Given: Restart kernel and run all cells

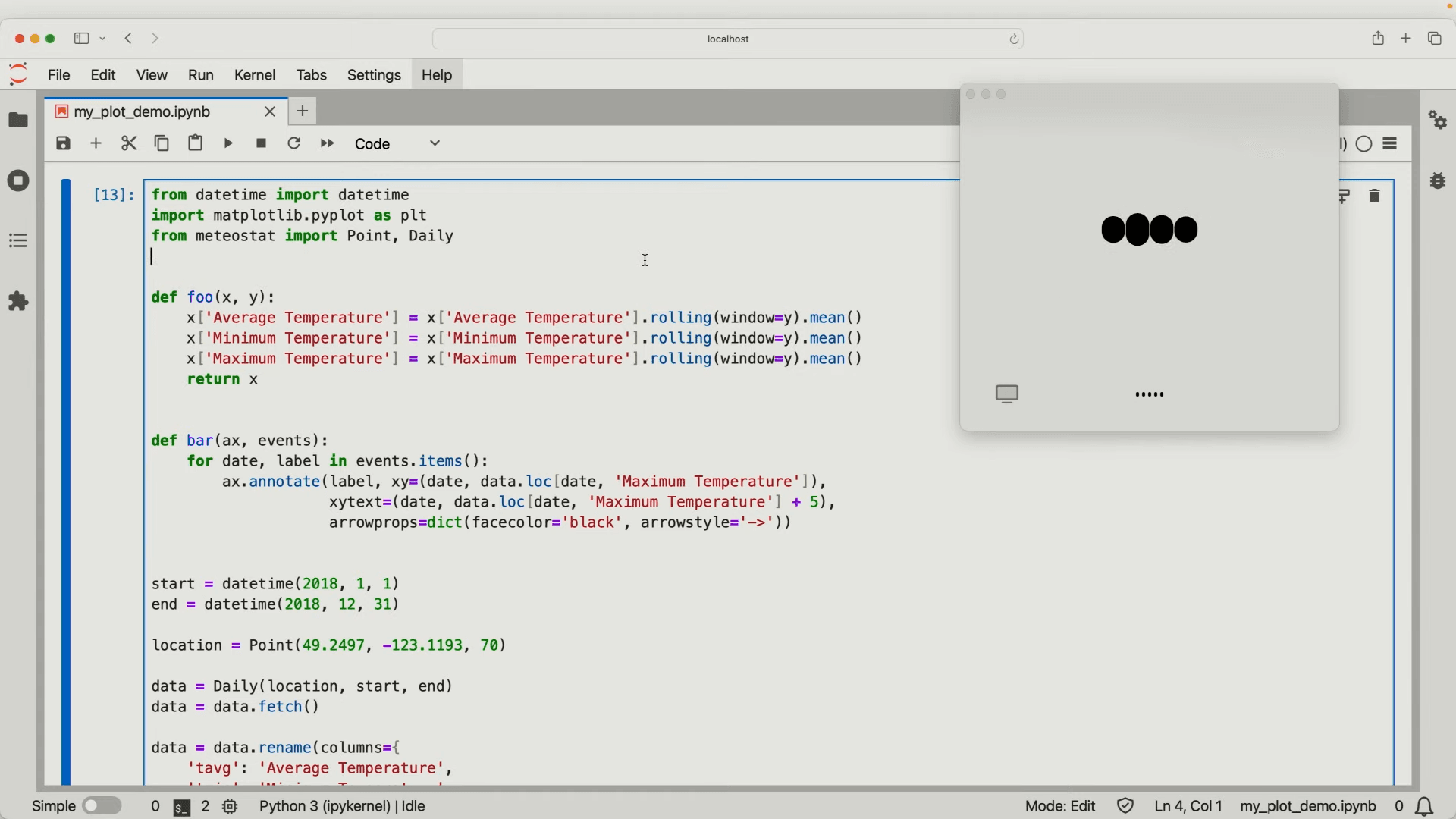Looking at the screenshot, I should 328,143.
